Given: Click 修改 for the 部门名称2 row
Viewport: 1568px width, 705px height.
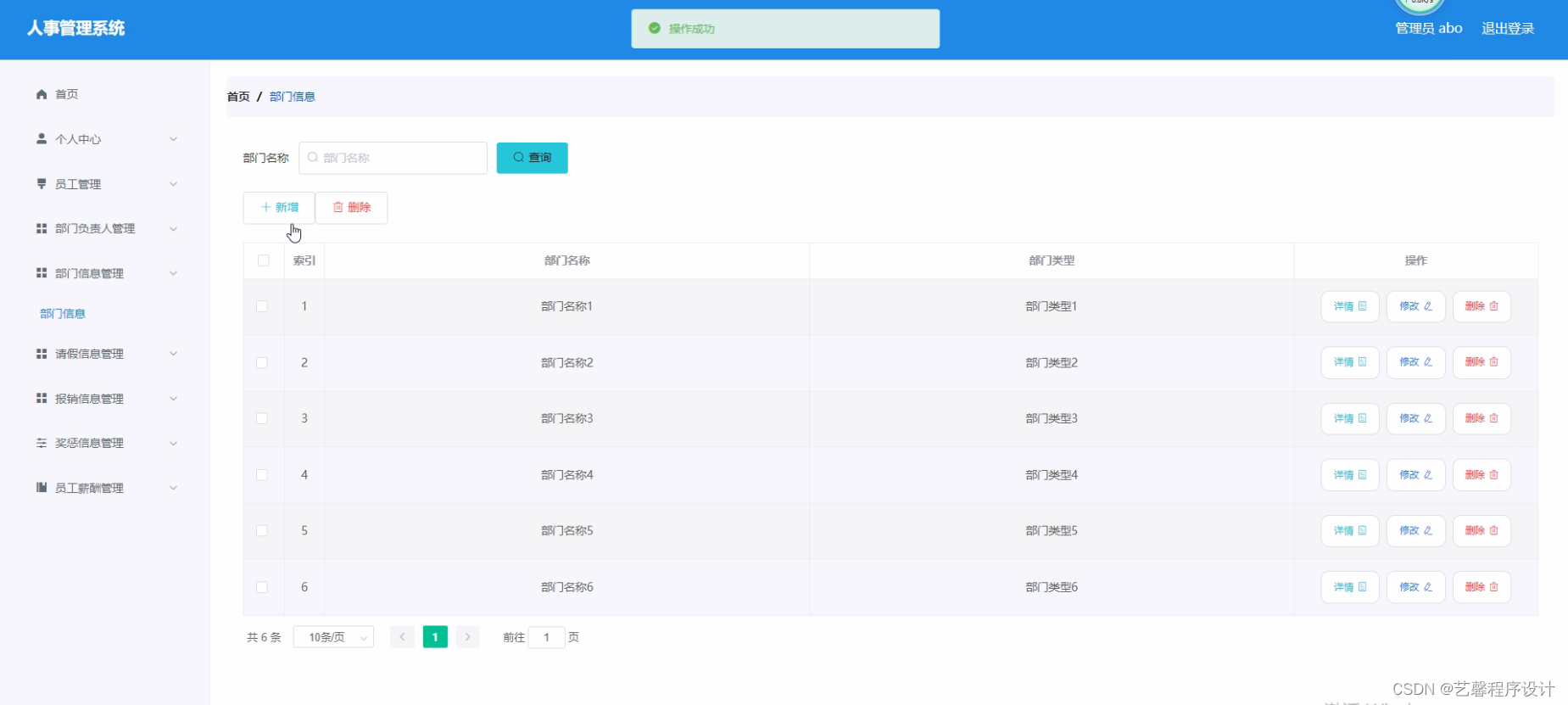Looking at the screenshot, I should click(x=1416, y=362).
